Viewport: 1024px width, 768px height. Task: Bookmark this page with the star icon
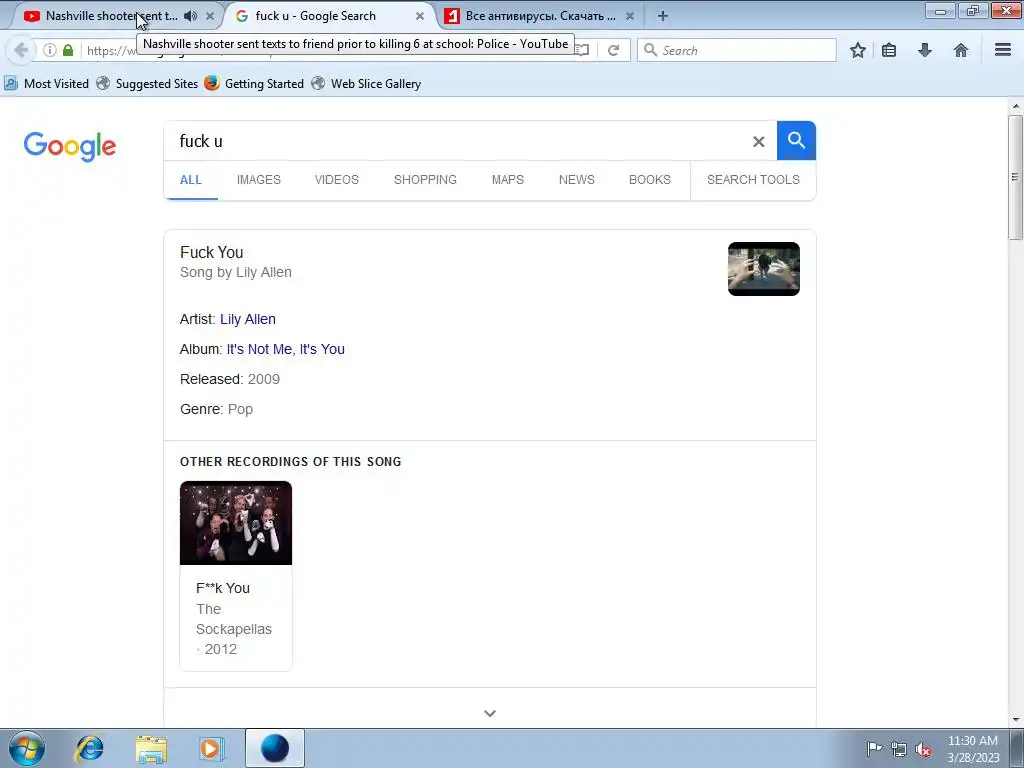857,50
